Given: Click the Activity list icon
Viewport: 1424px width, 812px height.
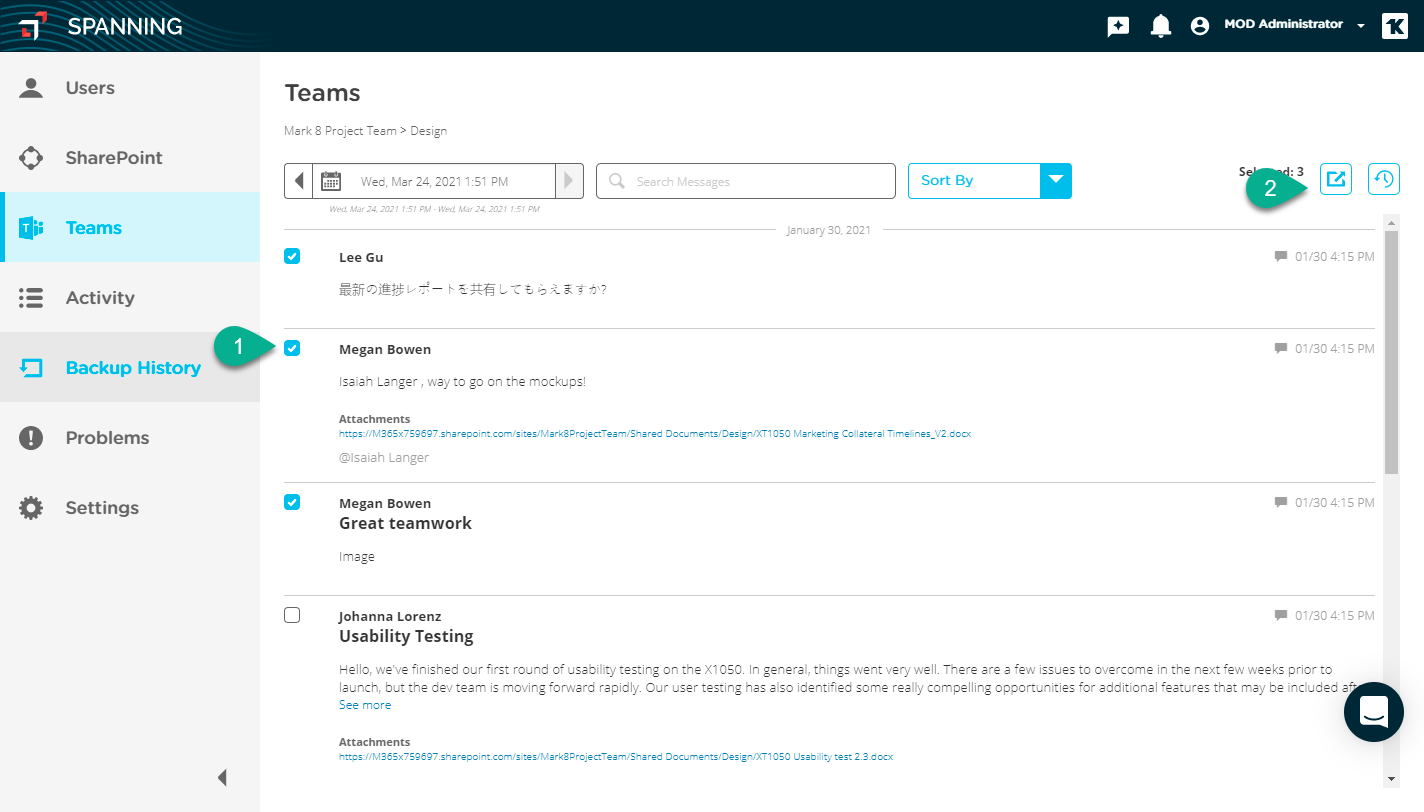Looking at the screenshot, I should pyautogui.click(x=31, y=298).
